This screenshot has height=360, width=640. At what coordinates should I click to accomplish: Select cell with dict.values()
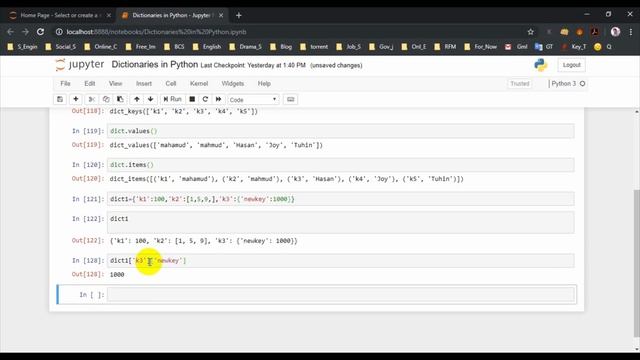tap(341, 131)
